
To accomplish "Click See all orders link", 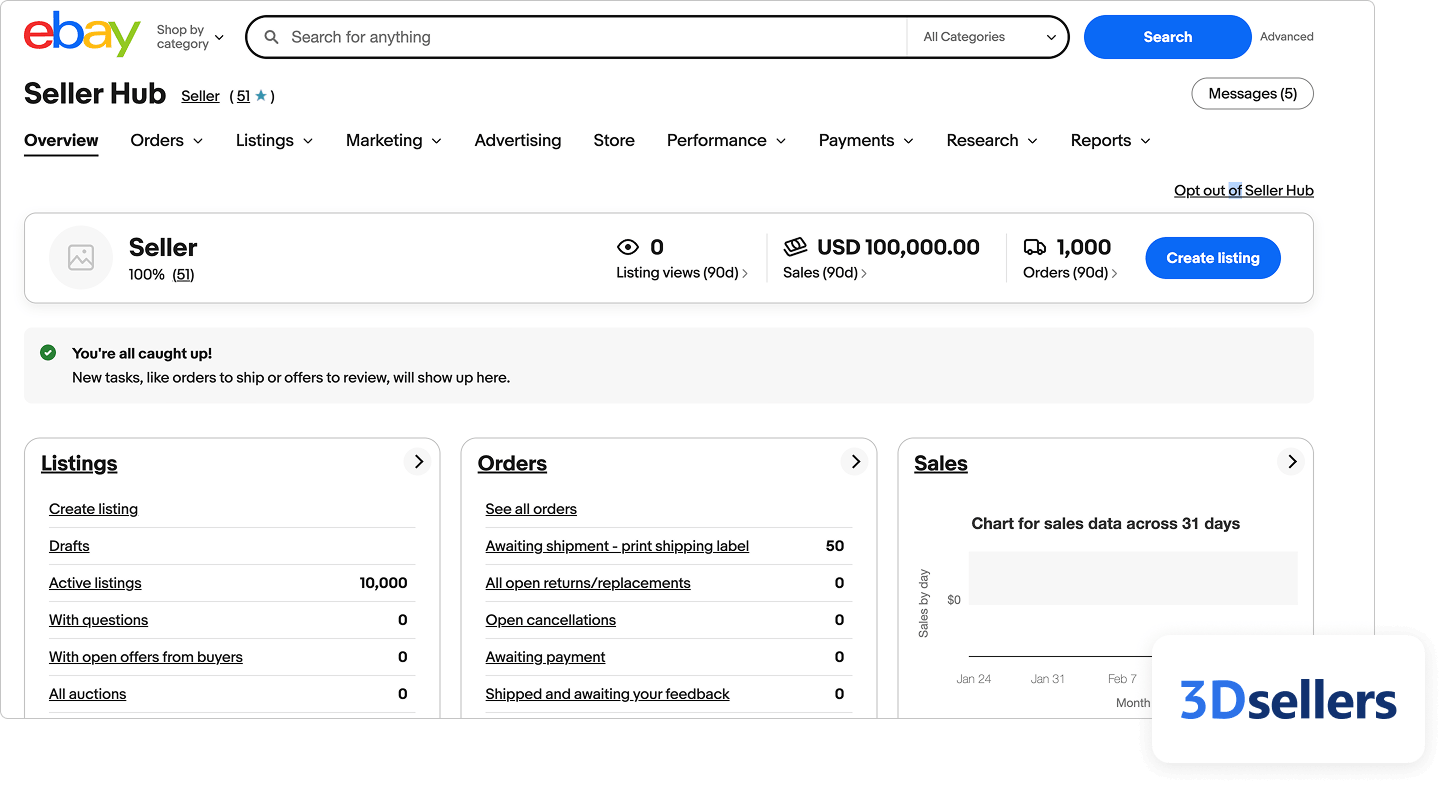I will [531, 509].
